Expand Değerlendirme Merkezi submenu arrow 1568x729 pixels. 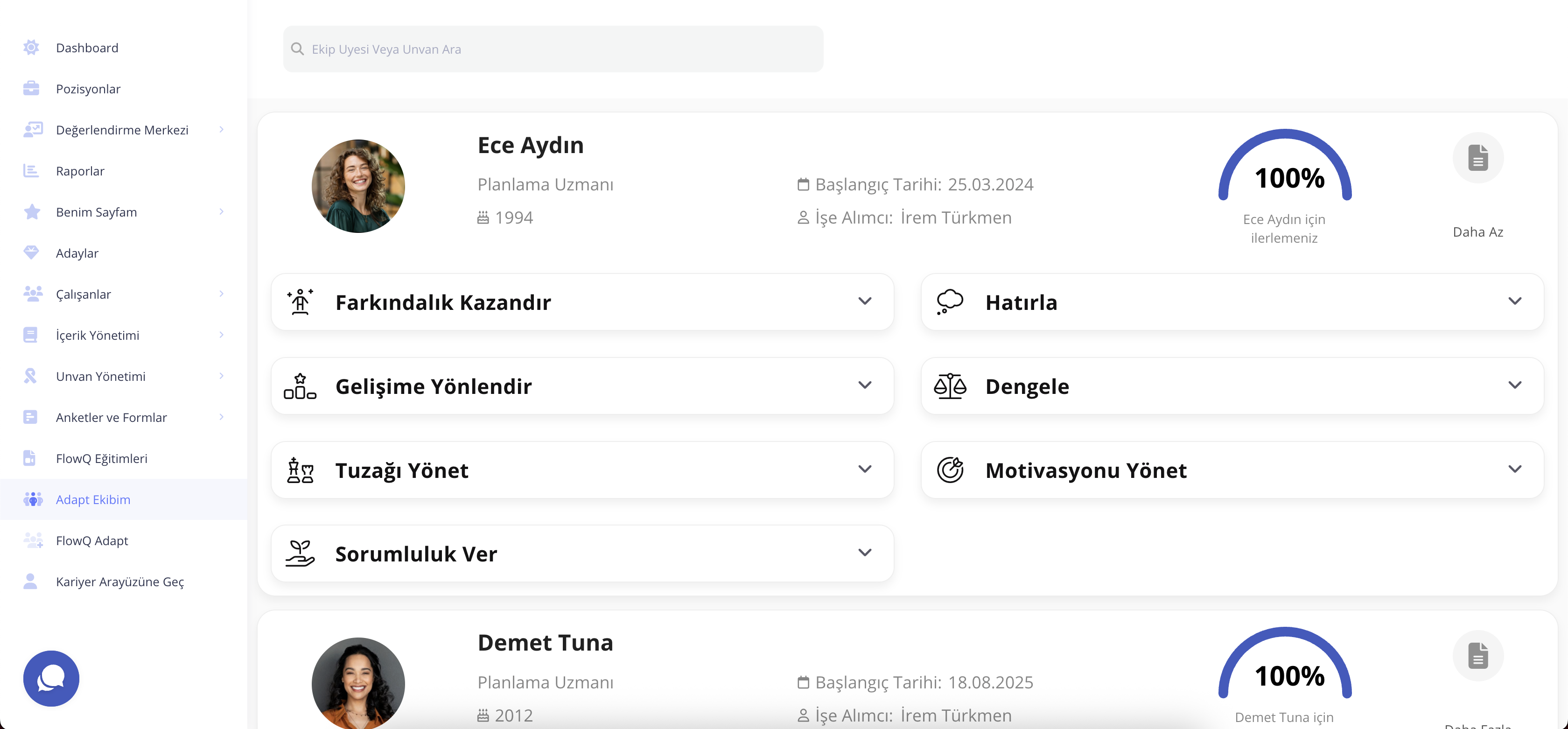point(222,130)
